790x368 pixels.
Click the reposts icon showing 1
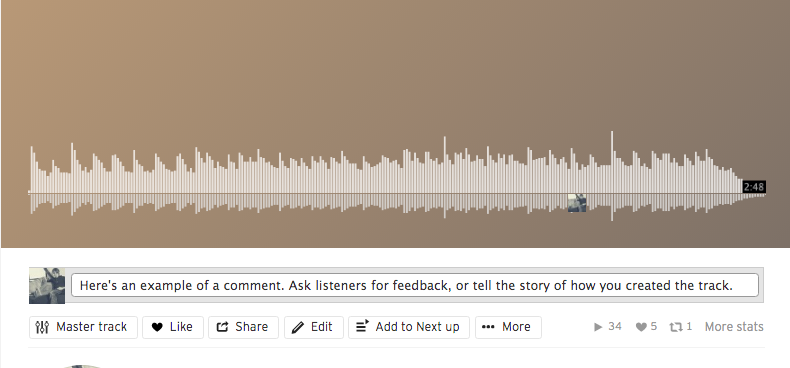point(676,328)
